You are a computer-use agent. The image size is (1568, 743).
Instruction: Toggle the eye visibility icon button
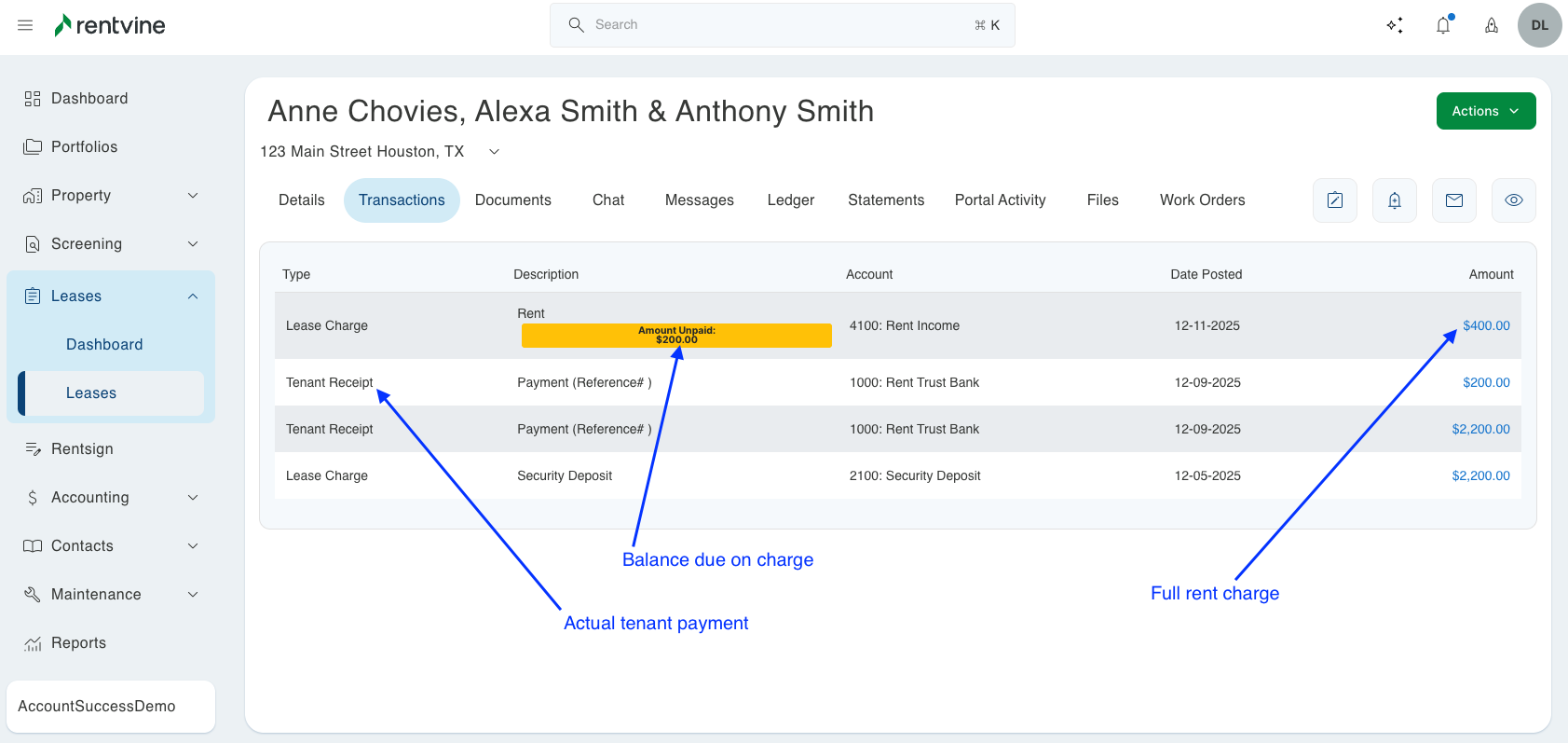1514,200
